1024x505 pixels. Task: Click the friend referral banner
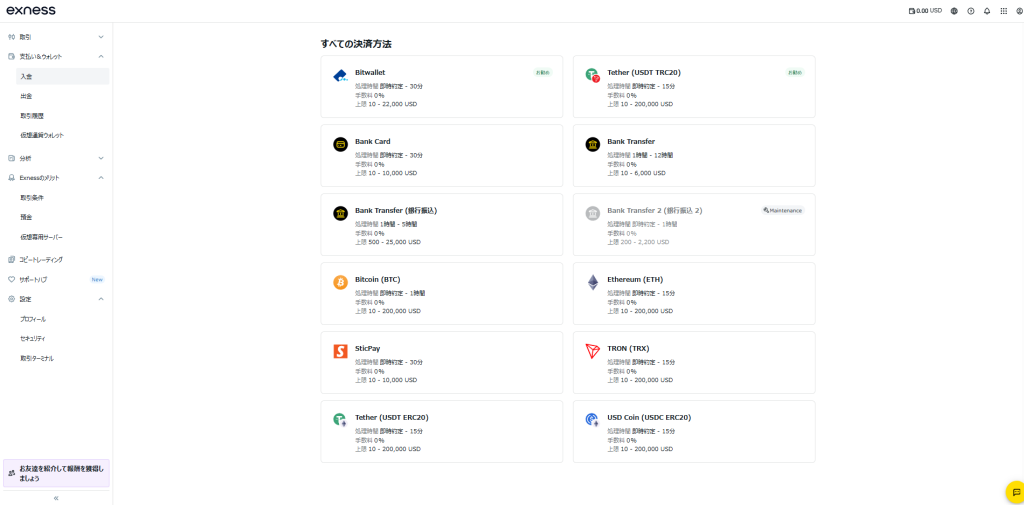[x=56, y=473]
